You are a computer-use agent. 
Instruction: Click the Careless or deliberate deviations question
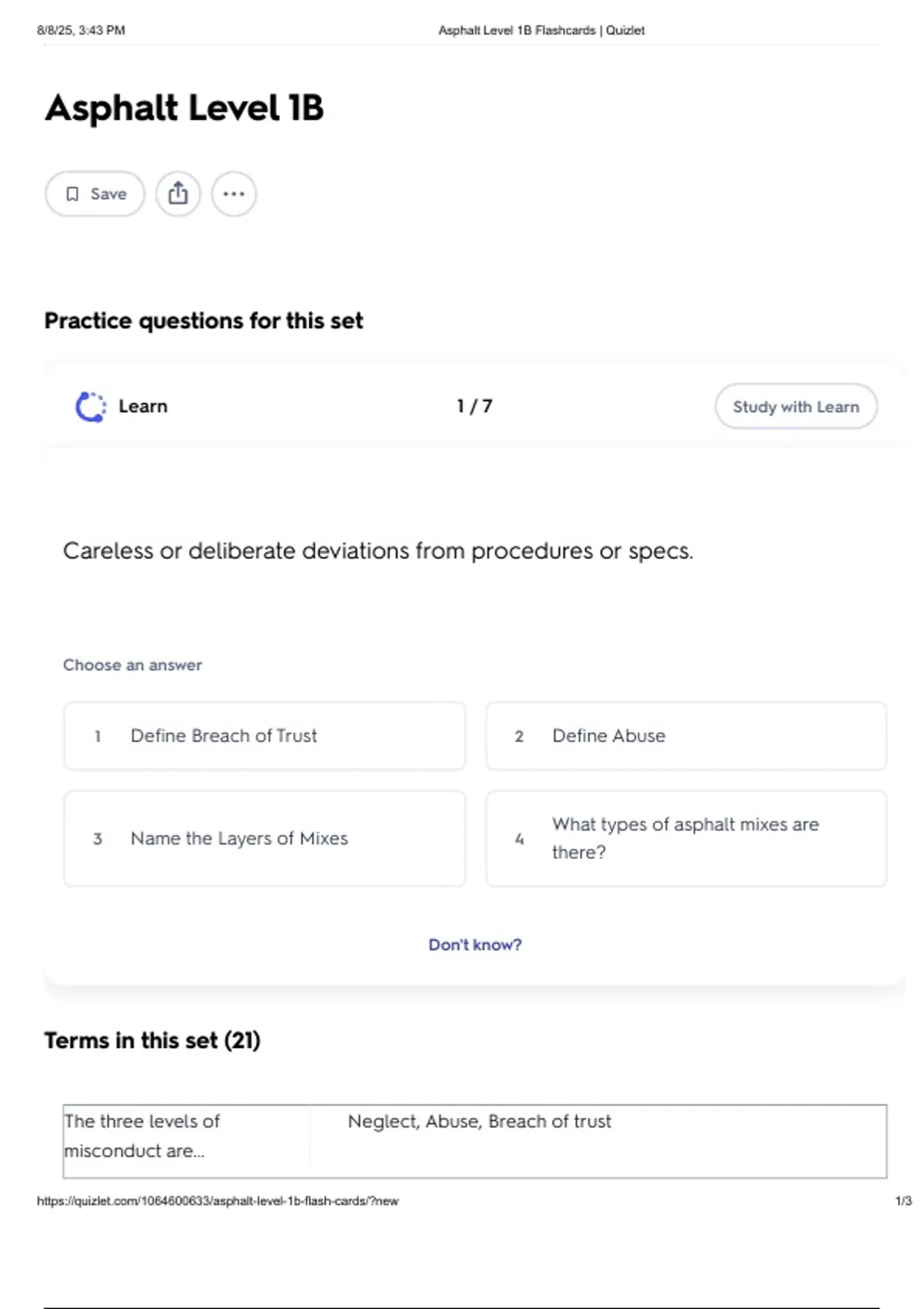(x=378, y=551)
